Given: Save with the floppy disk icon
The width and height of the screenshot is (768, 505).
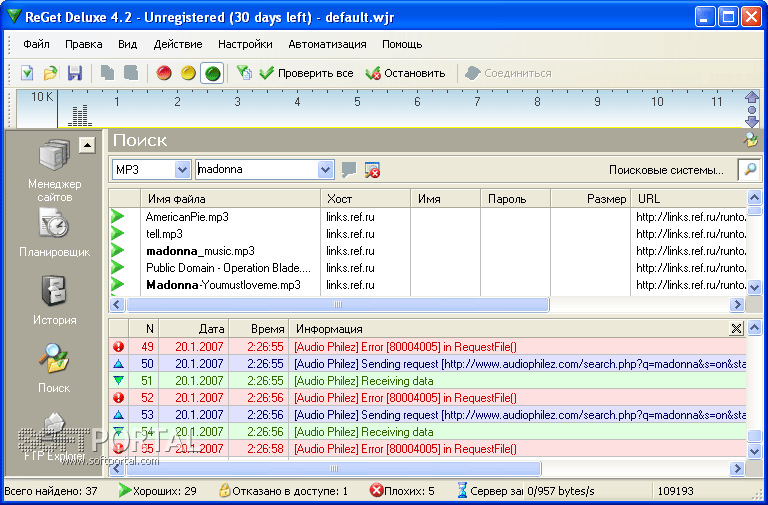Looking at the screenshot, I should coord(74,73).
